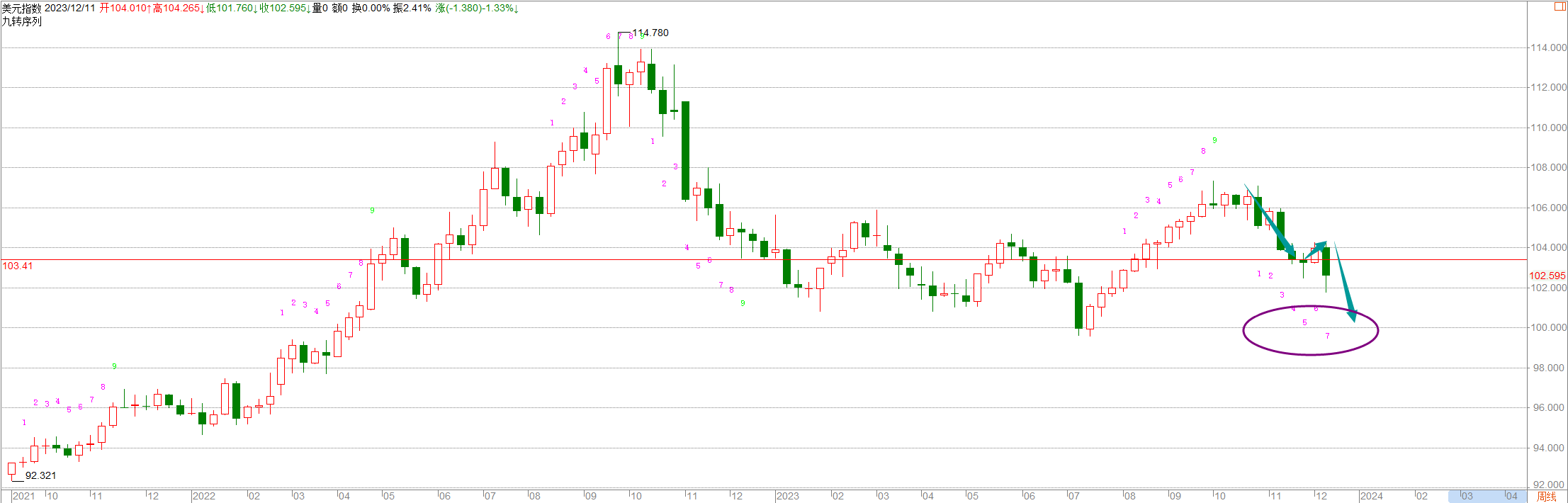The height and width of the screenshot is (503, 1568).
Task: Click the restore-window icon in the chart corner
Action: tap(1559, 6)
